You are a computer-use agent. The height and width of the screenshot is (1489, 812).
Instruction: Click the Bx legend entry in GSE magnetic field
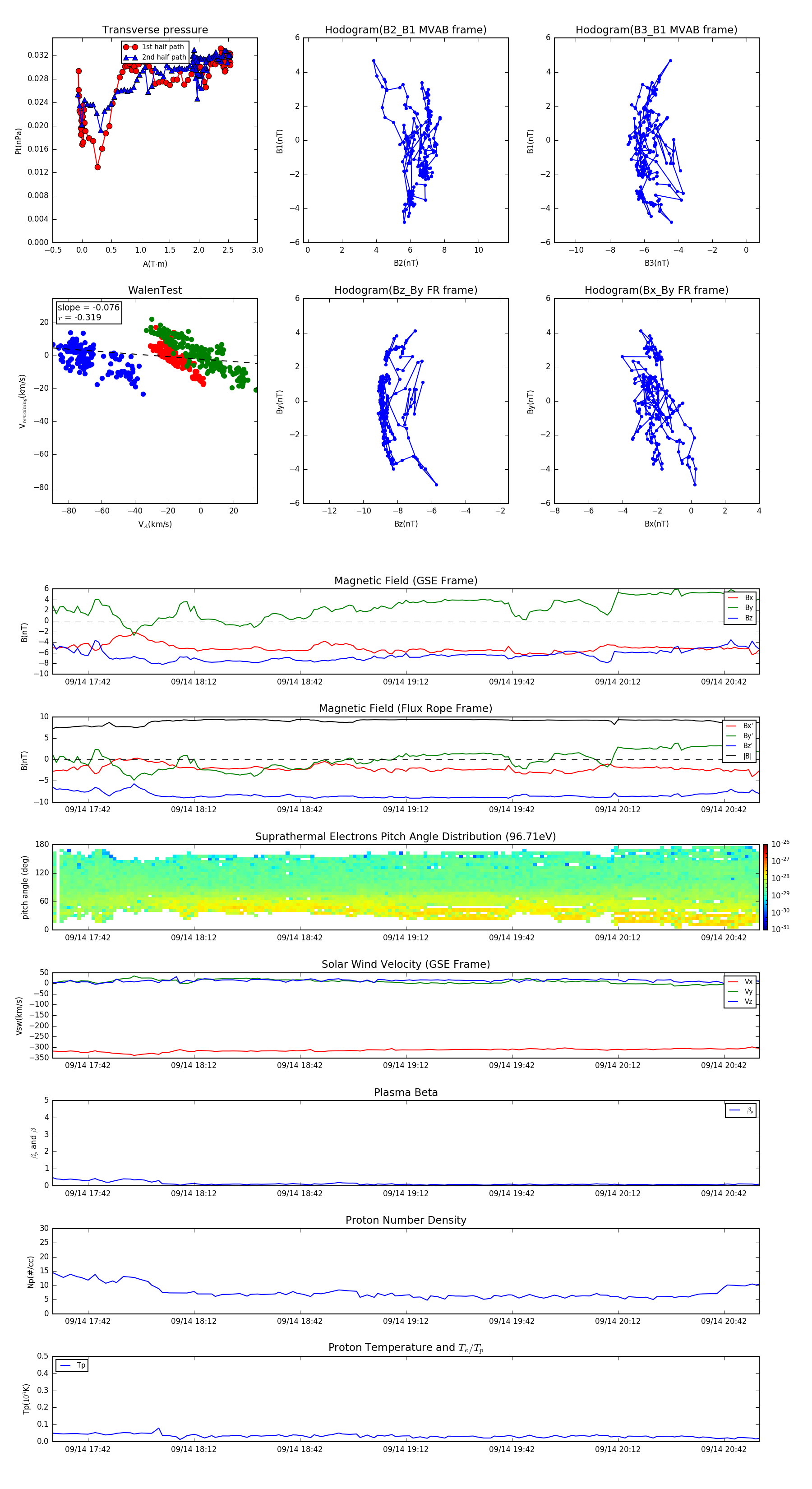coord(740,598)
